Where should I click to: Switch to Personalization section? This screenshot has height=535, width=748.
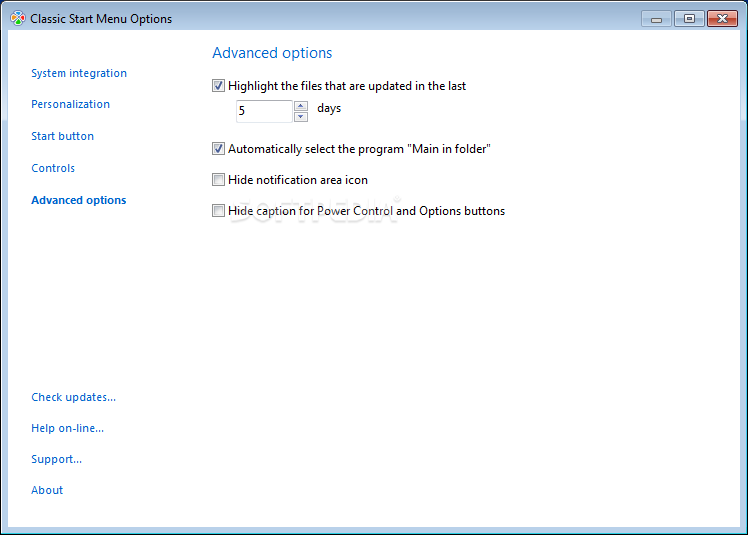71,104
